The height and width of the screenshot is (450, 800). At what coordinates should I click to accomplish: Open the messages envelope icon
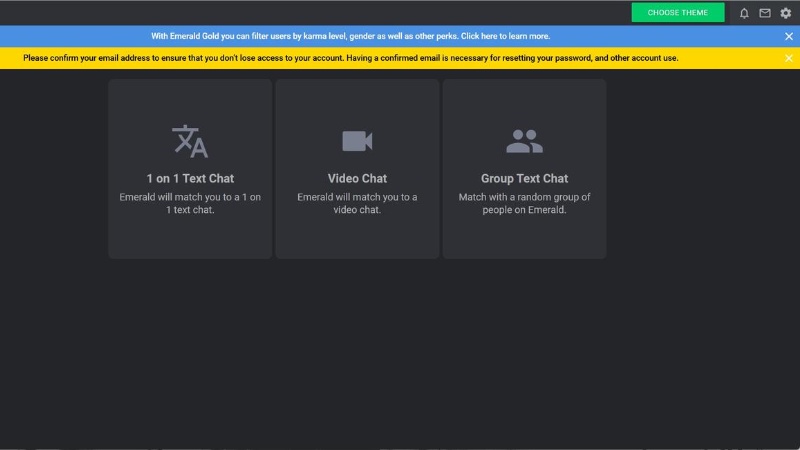[x=764, y=13]
